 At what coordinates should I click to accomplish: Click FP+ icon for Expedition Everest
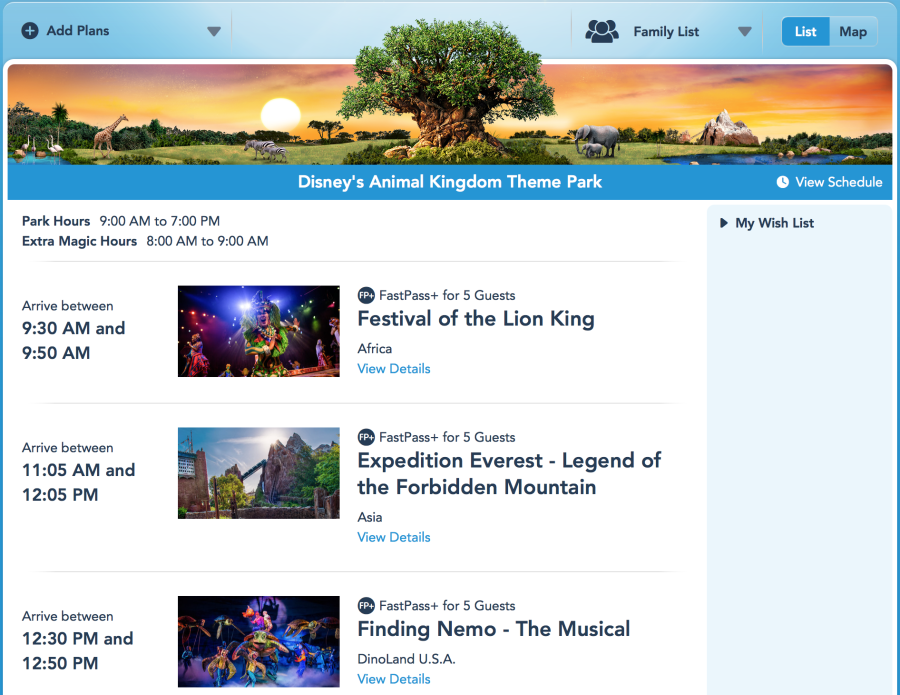366,437
